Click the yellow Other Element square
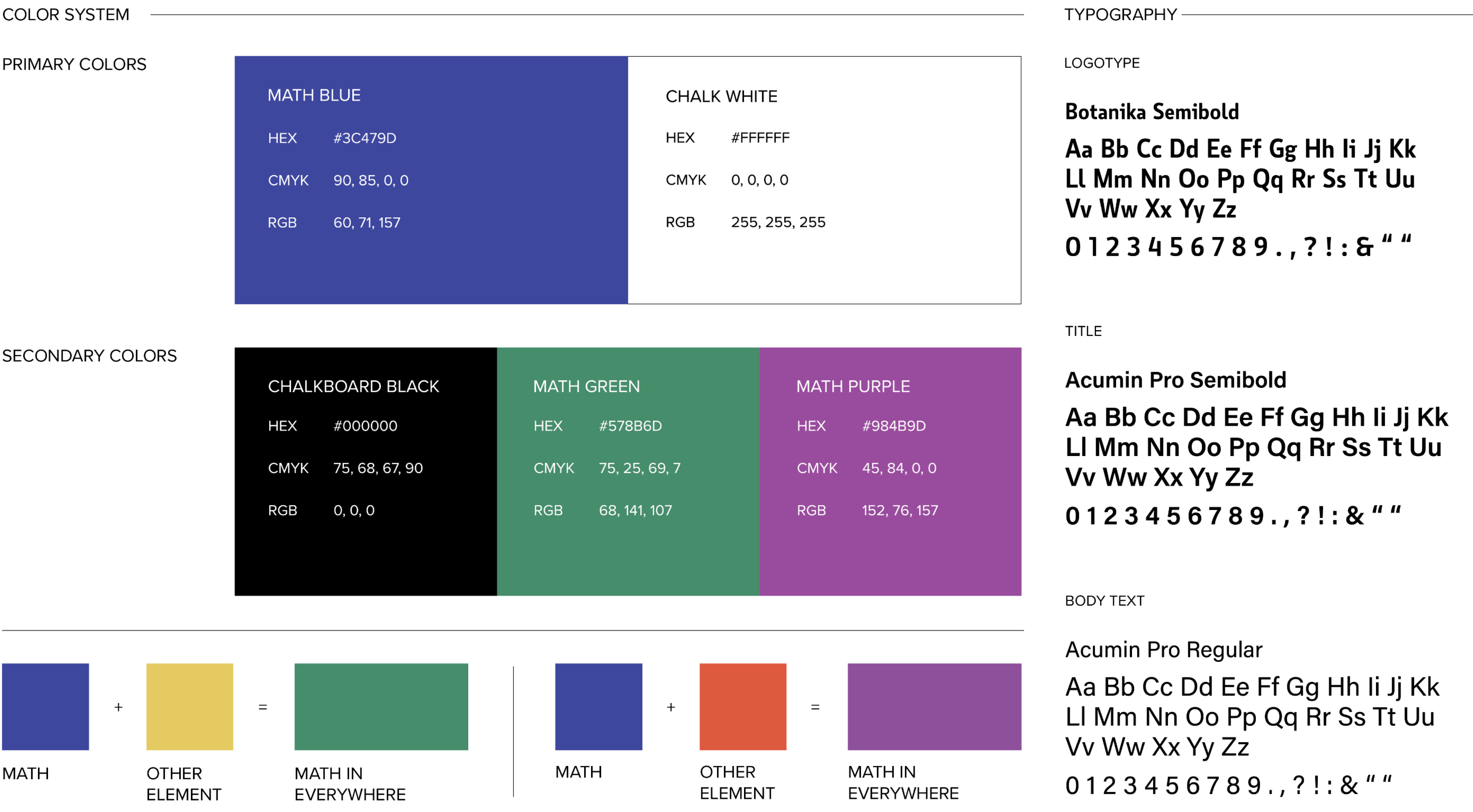 pos(189,706)
